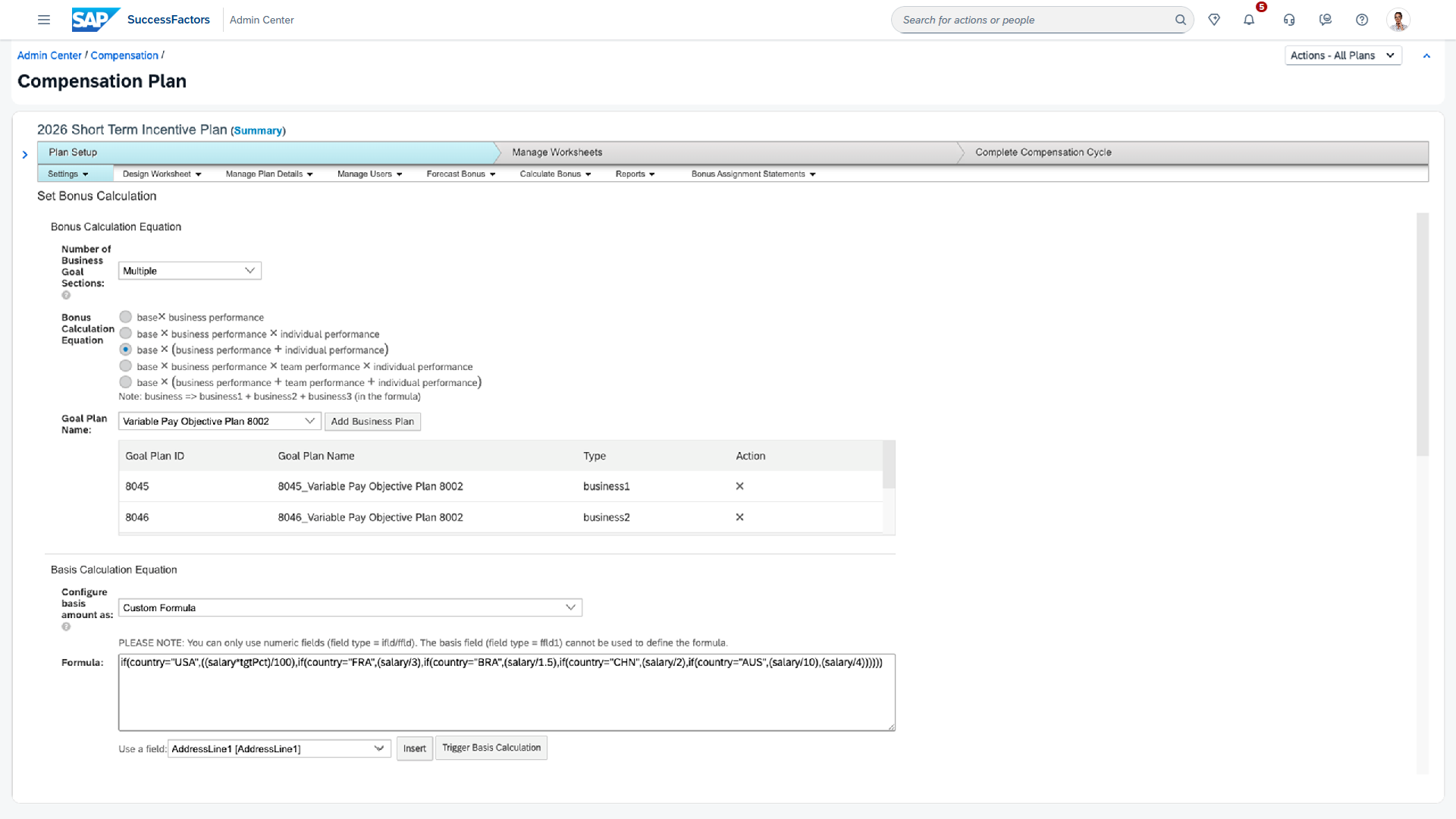1456x819 pixels.
Task: Remove the 8046 business2 goal plan row
Action: point(739,517)
